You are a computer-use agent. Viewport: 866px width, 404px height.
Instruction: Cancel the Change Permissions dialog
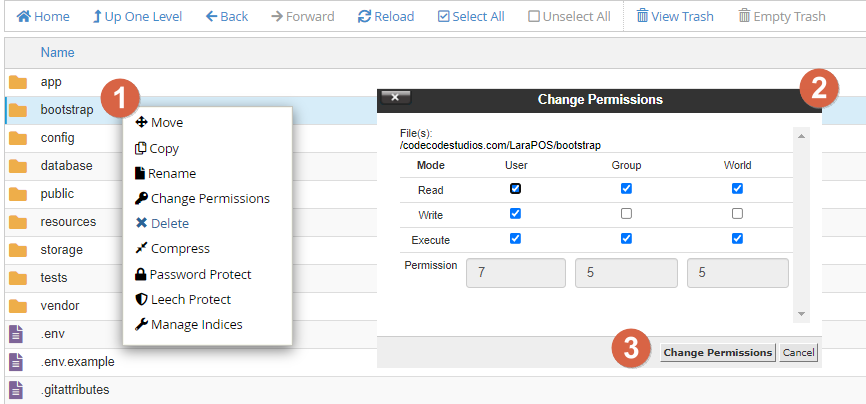(798, 352)
